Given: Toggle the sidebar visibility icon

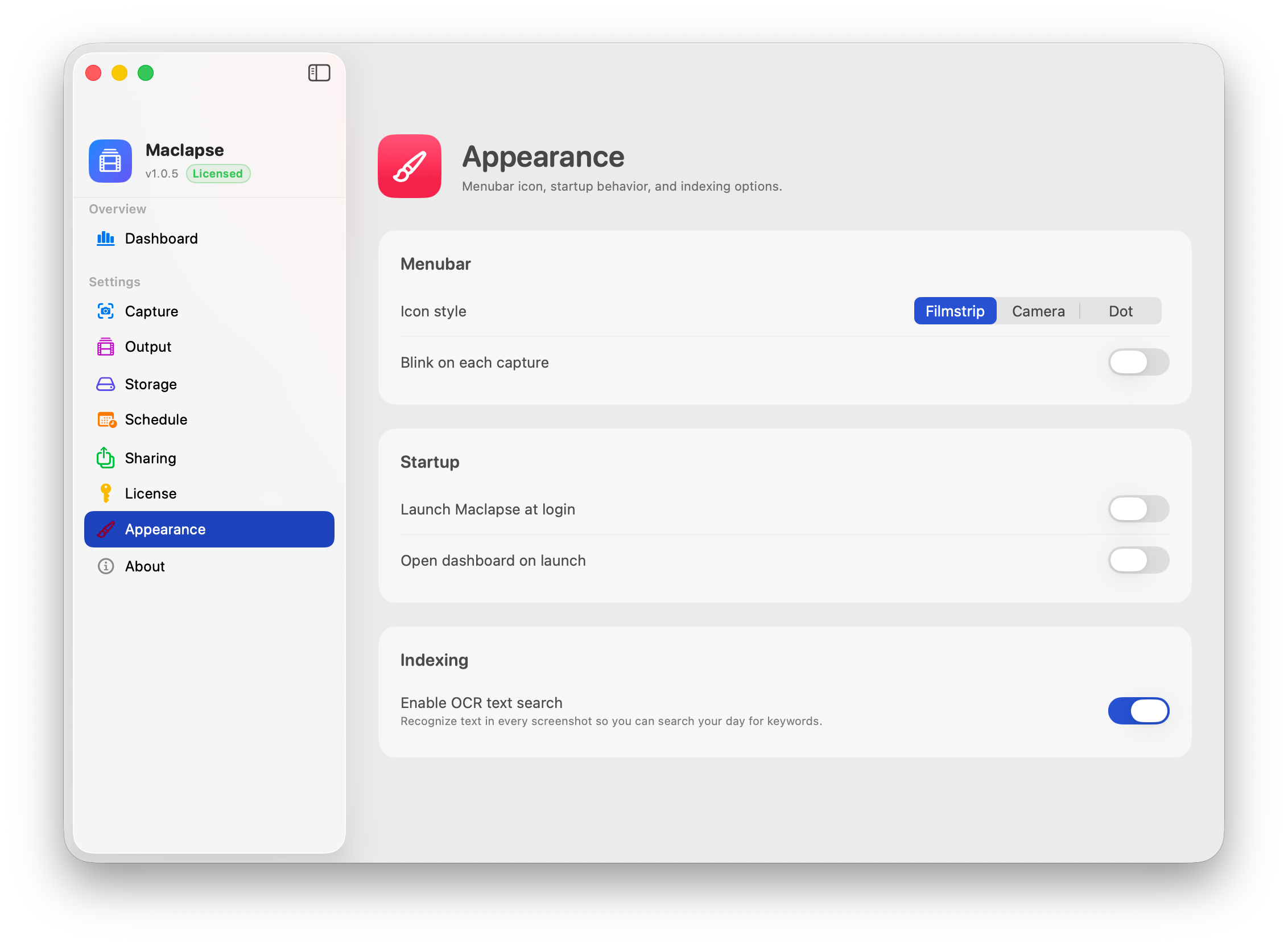Looking at the screenshot, I should click(319, 73).
